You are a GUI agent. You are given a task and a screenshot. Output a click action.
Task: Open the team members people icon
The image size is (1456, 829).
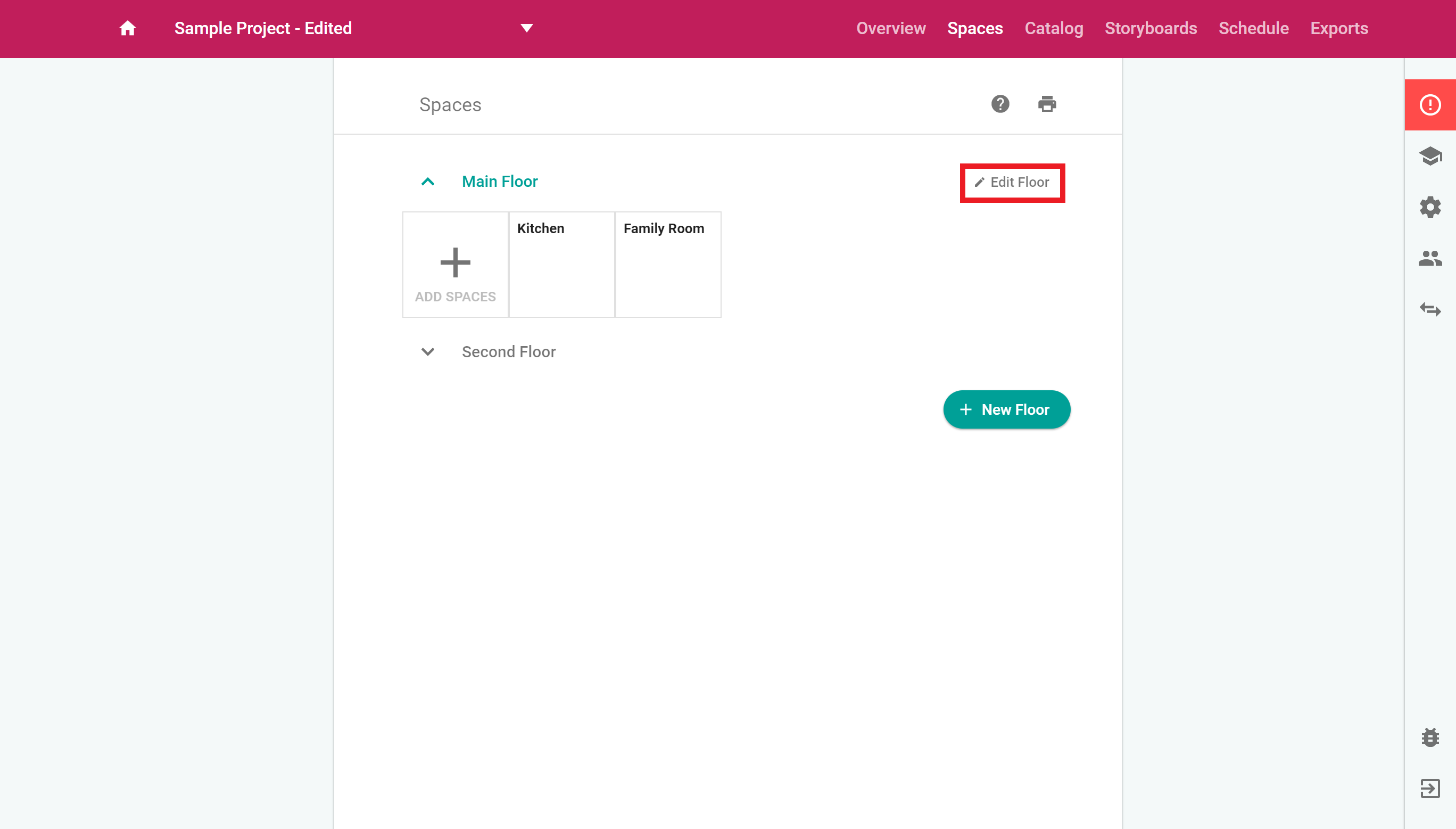tap(1430, 258)
